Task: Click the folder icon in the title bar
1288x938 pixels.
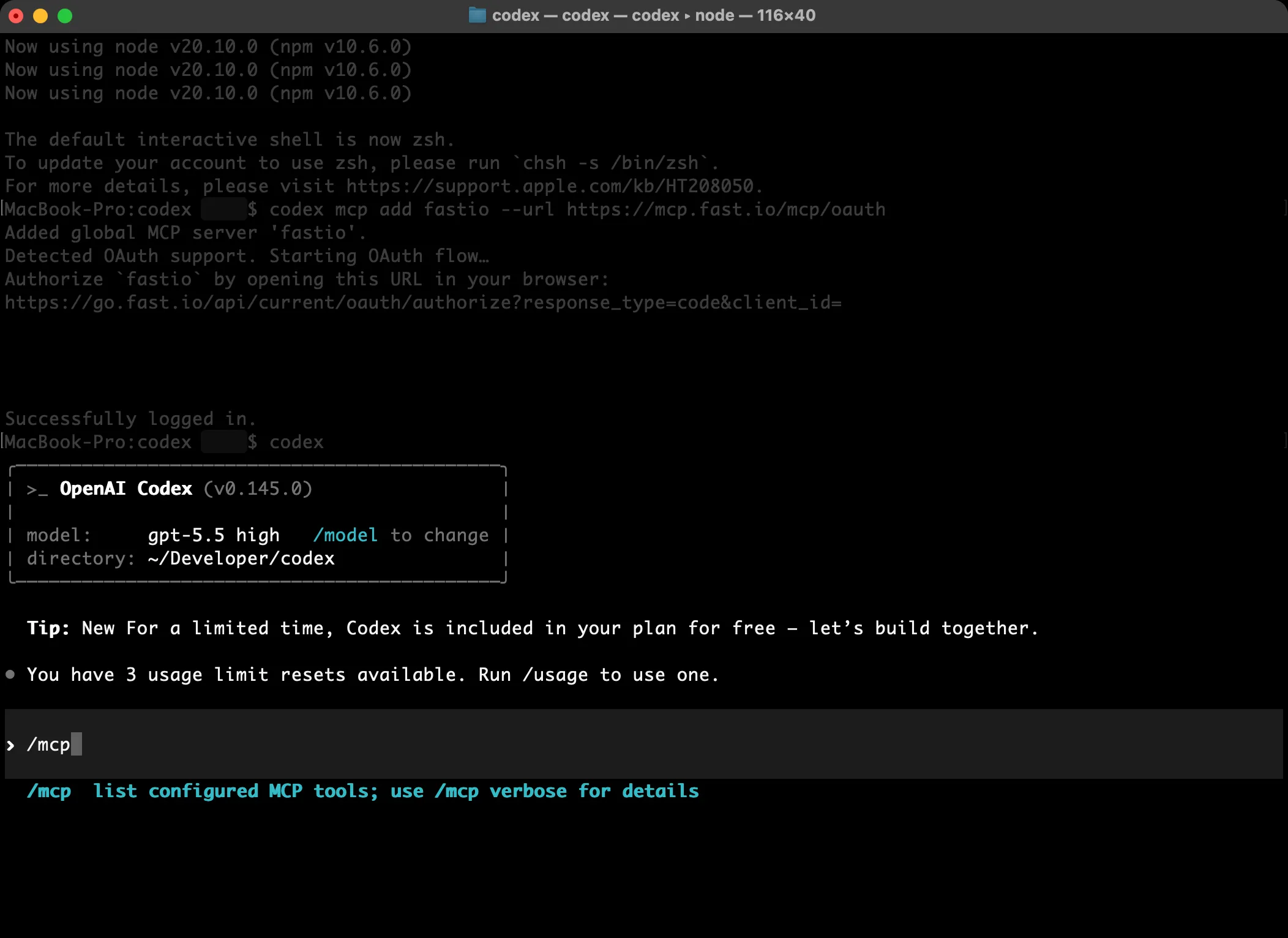Action: 477,15
